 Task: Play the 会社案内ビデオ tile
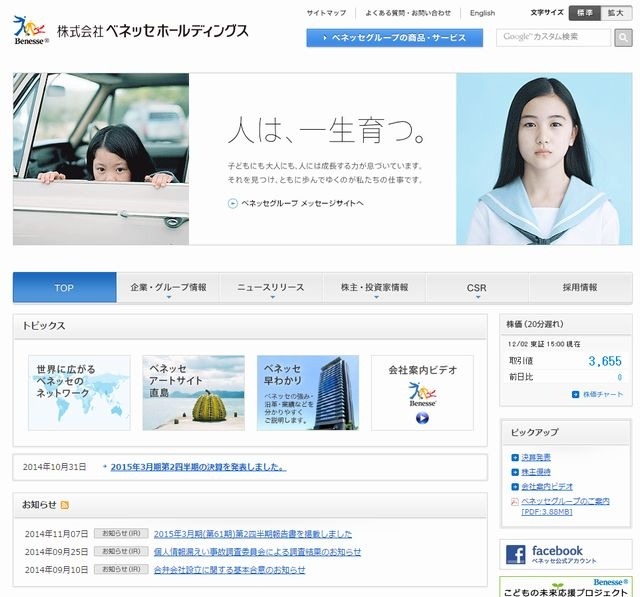(x=421, y=392)
